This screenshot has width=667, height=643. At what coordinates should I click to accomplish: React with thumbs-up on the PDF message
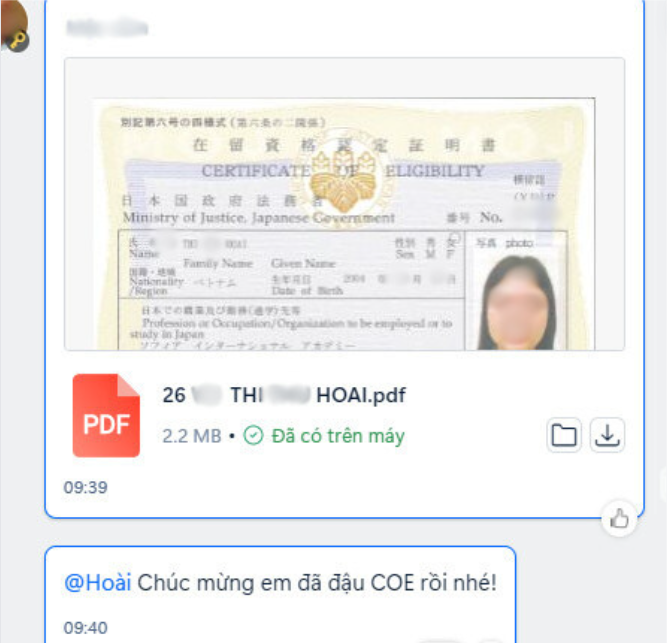click(619, 519)
